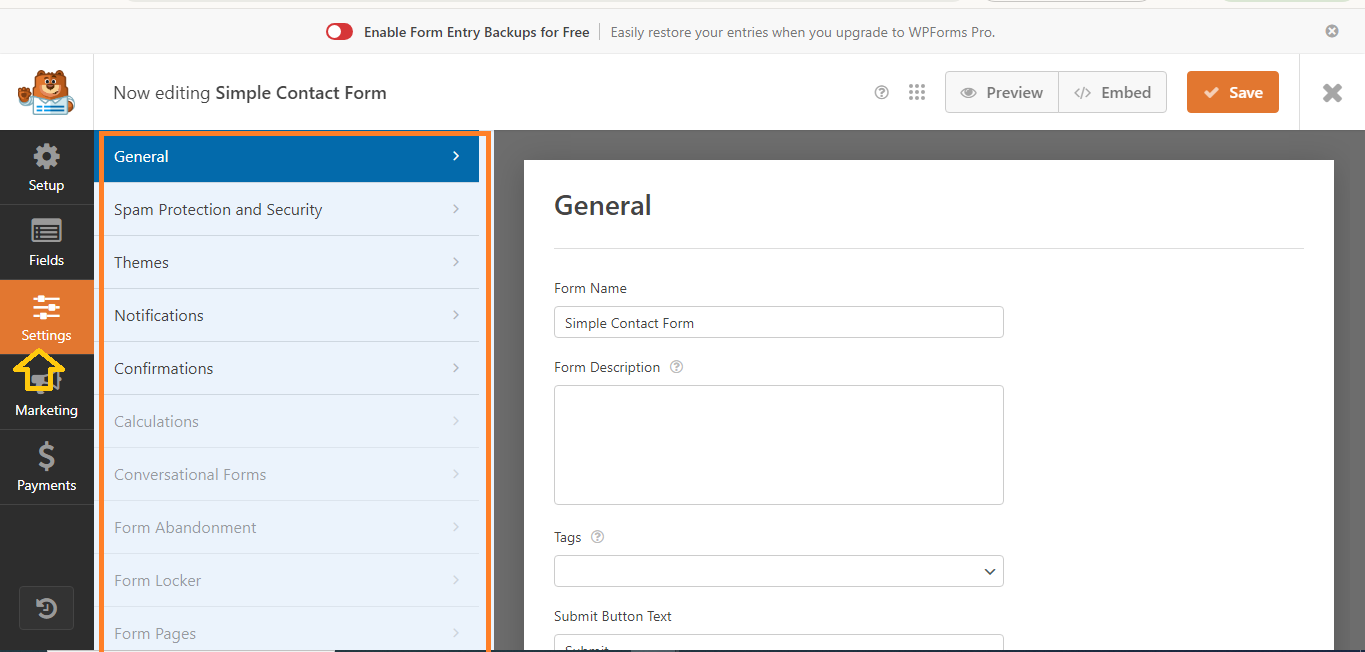Click the Form Name input field
The image size is (1365, 652).
click(778, 323)
